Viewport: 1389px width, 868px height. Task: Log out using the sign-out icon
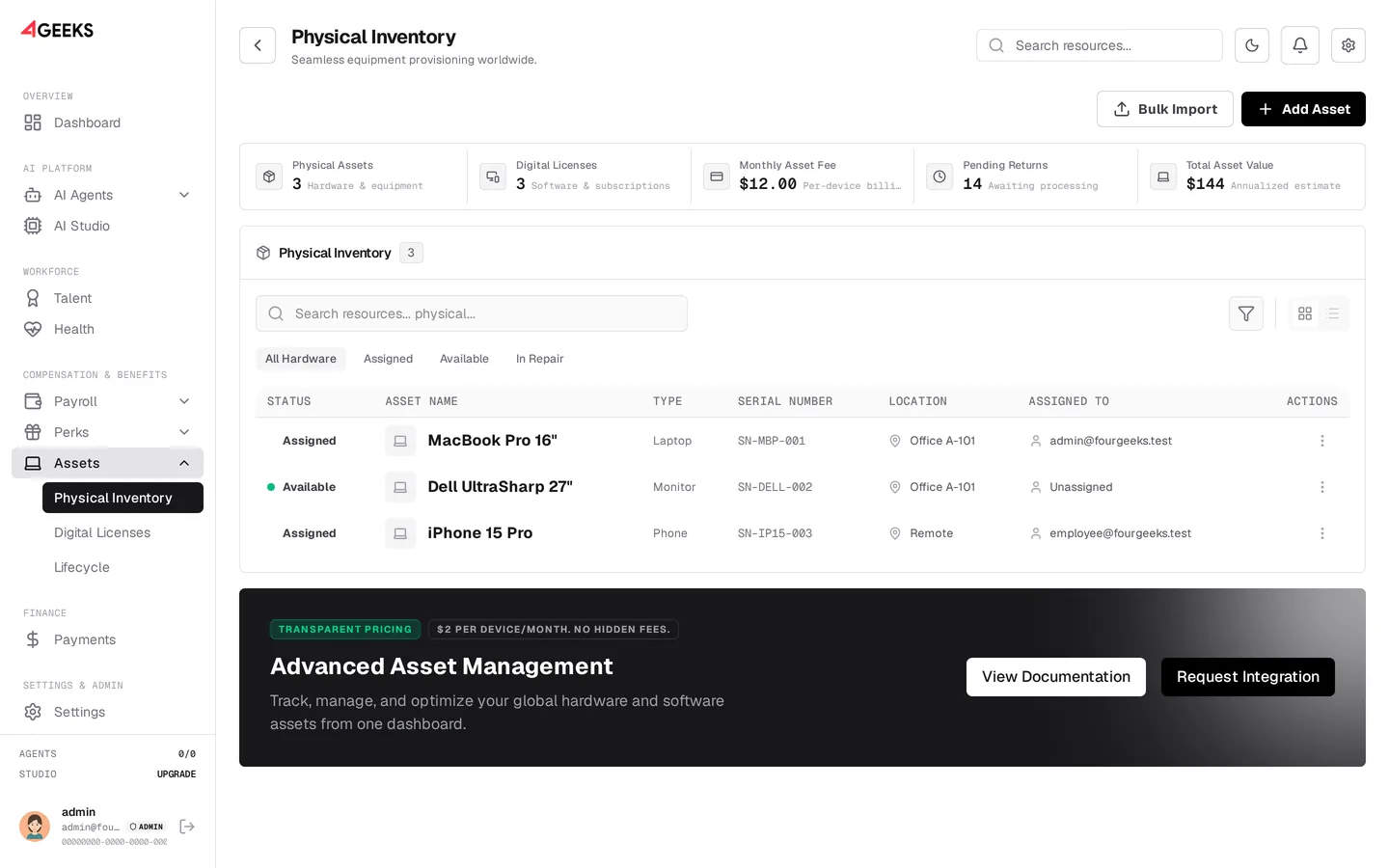pyautogui.click(x=187, y=827)
